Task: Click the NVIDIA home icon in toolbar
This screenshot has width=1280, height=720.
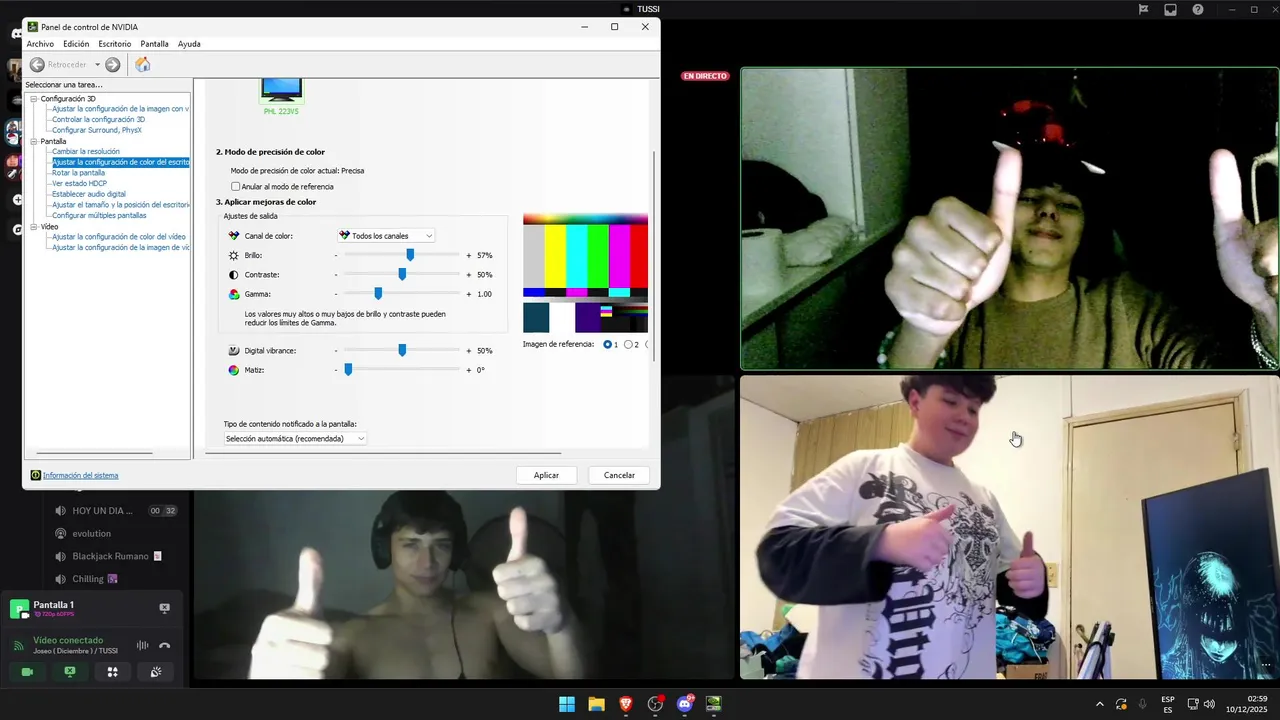Action: [x=143, y=64]
